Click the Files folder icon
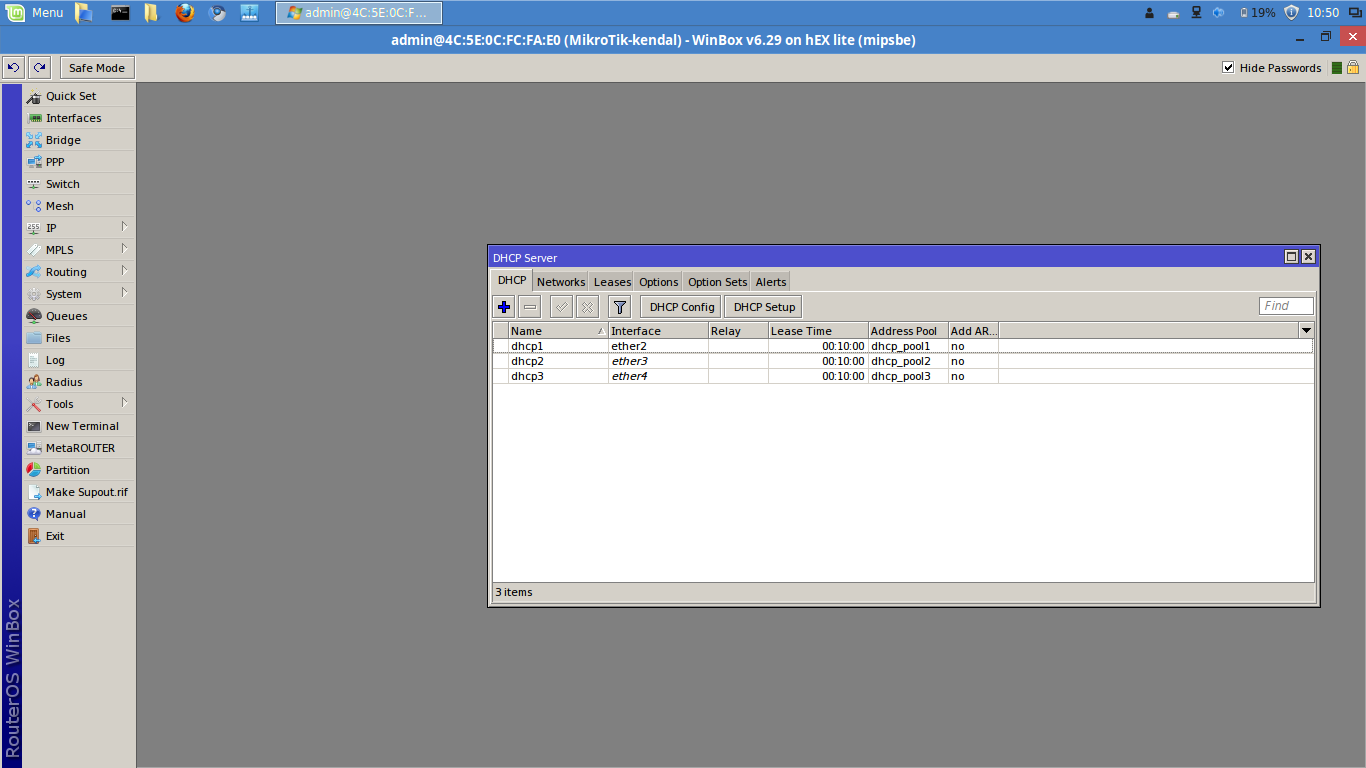Viewport: 1366px width, 768px height. [34, 338]
